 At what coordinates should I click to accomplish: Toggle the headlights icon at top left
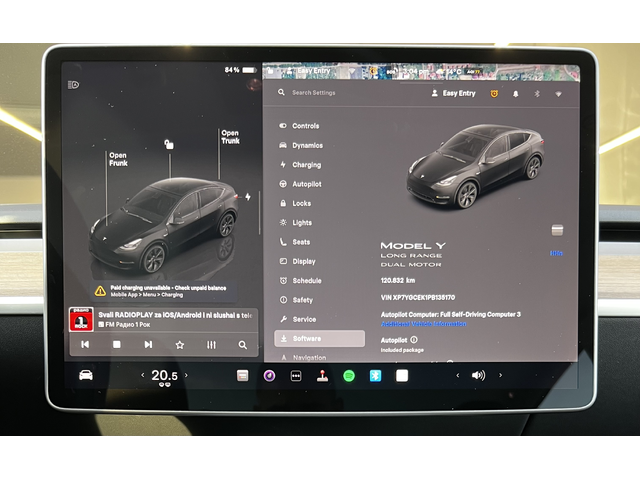pos(73,85)
